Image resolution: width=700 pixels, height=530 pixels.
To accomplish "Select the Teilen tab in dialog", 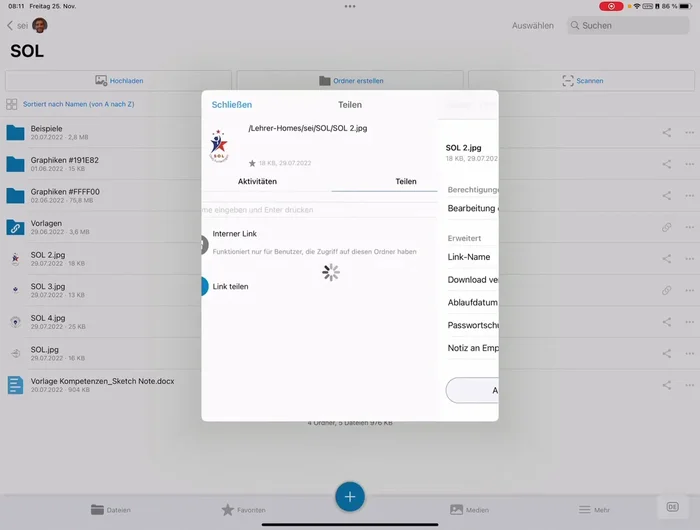I will (x=405, y=181).
